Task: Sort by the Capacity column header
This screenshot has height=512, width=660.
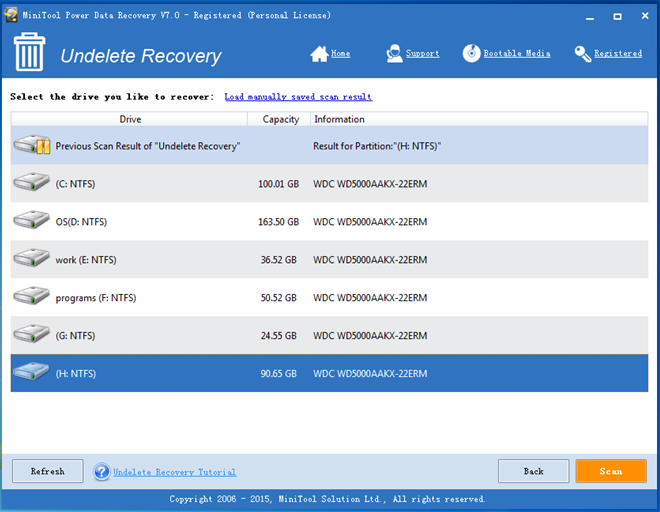Action: point(279,119)
